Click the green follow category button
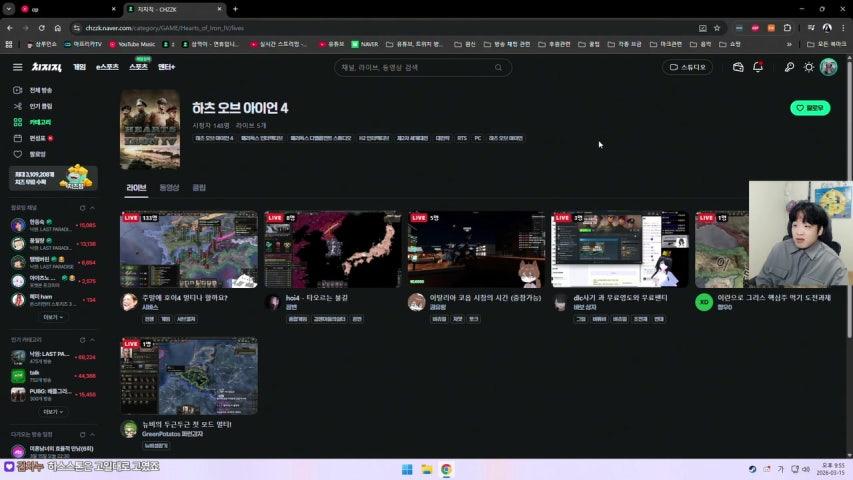Screen dimensions: 853x480 pyautogui.click(x=810, y=108)
